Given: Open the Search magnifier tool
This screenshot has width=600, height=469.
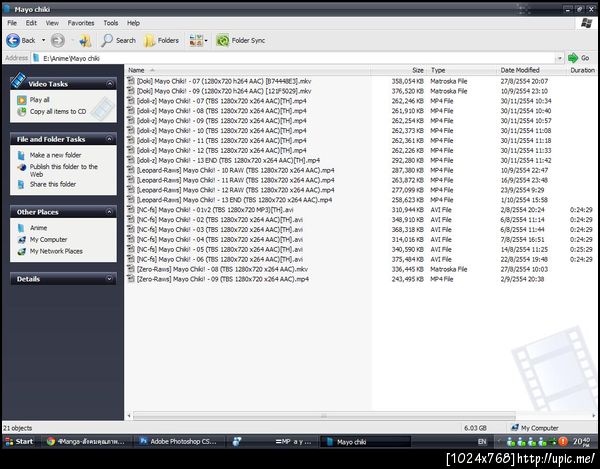Looking at the screenshot, I should (118, 41).
